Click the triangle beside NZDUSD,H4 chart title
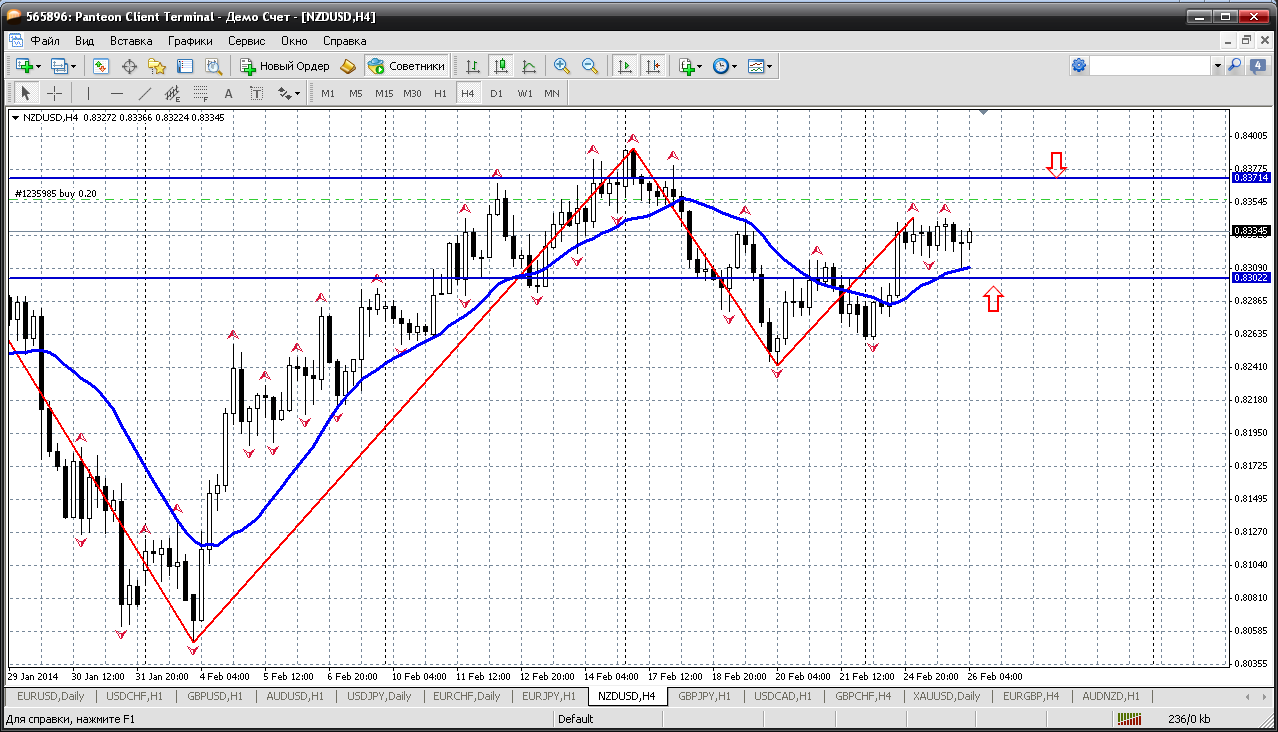Image resolution: width=1278 pixels, height=732 pixels. click(15, 118)
